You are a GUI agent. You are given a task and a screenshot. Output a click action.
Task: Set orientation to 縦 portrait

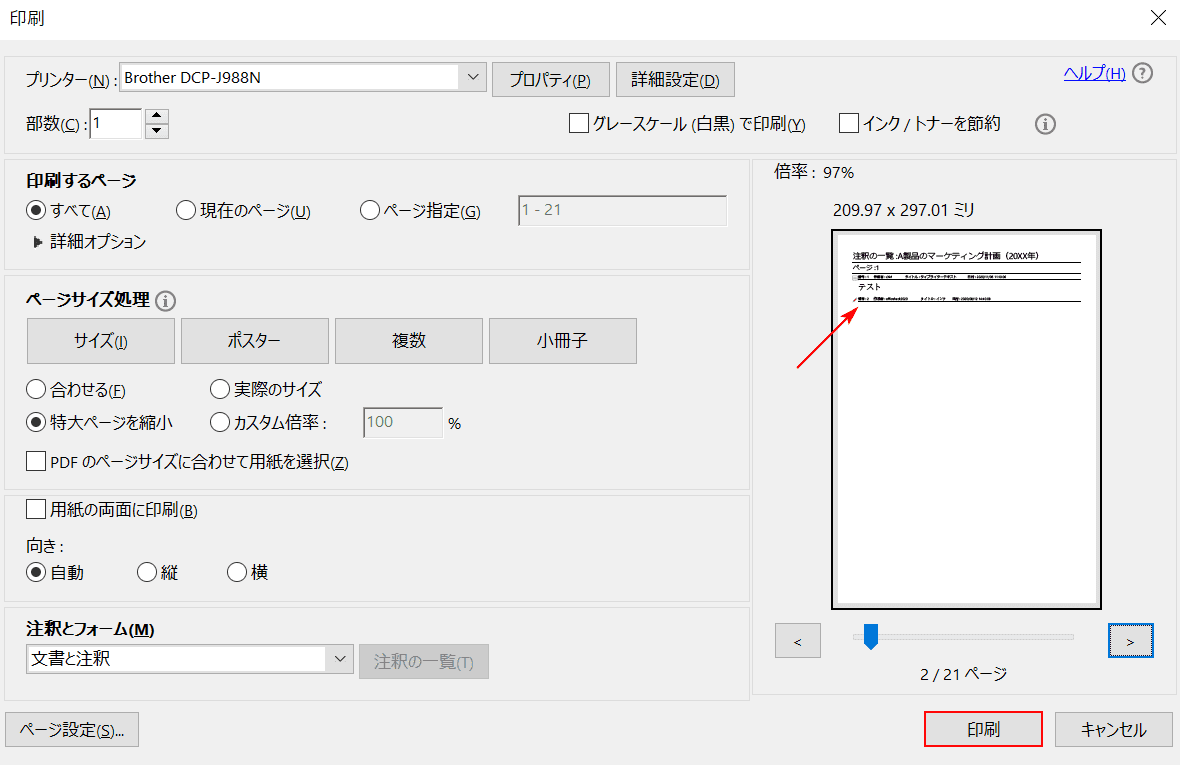coord(147,572)
